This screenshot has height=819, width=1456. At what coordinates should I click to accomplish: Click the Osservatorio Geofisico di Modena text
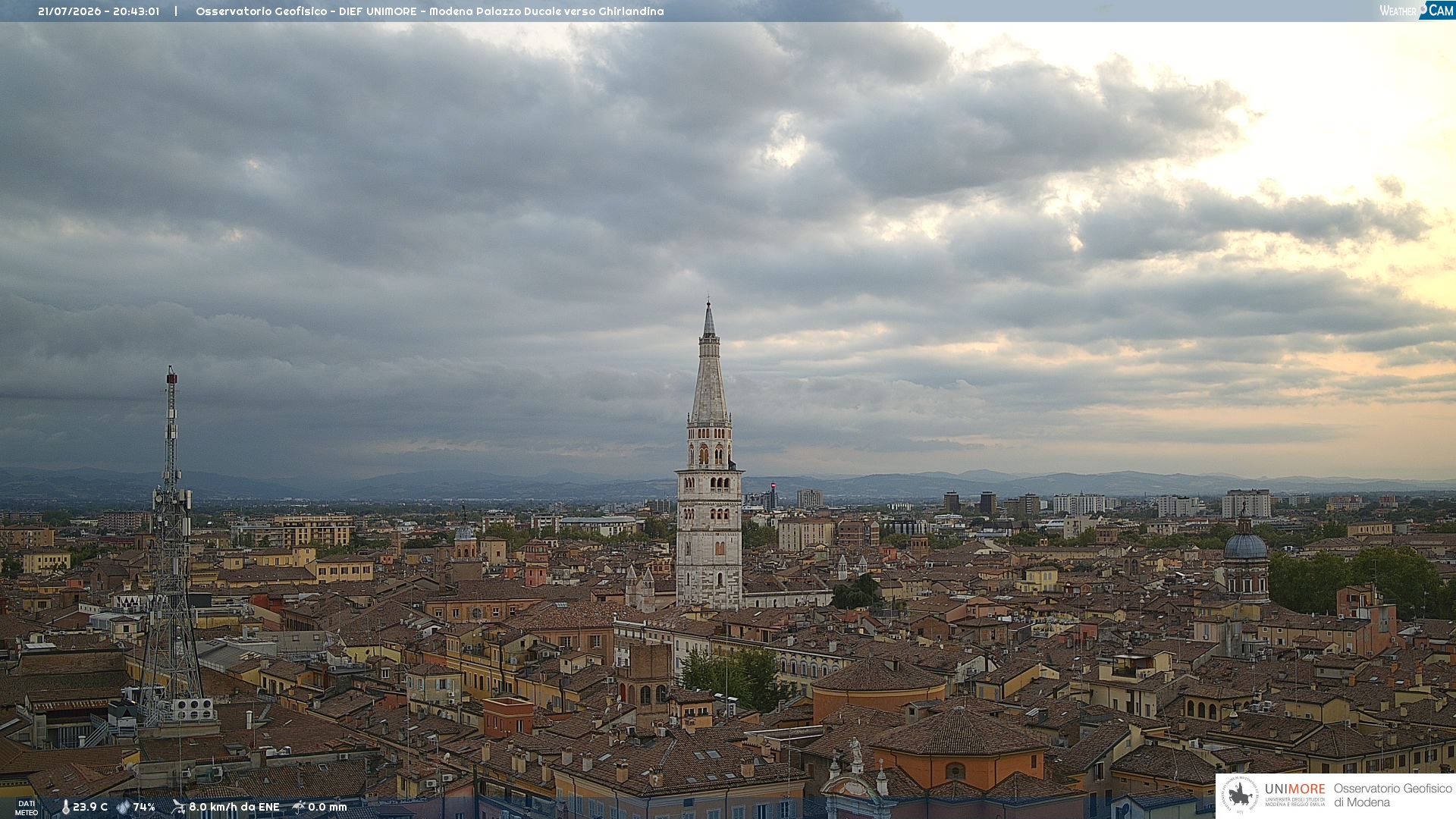(x=1393, y=795)
